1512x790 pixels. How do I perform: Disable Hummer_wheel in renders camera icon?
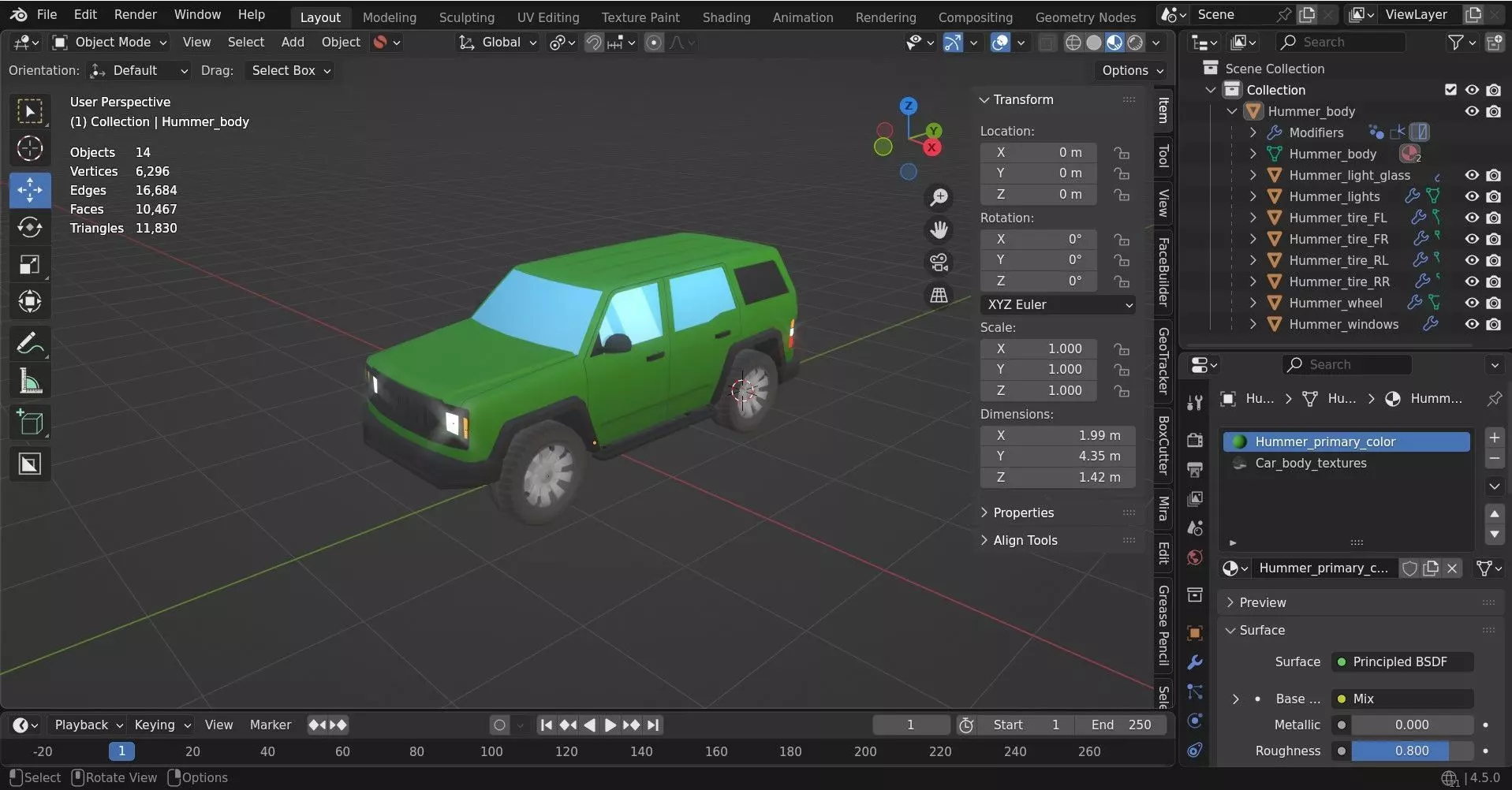pos(1494,303)
